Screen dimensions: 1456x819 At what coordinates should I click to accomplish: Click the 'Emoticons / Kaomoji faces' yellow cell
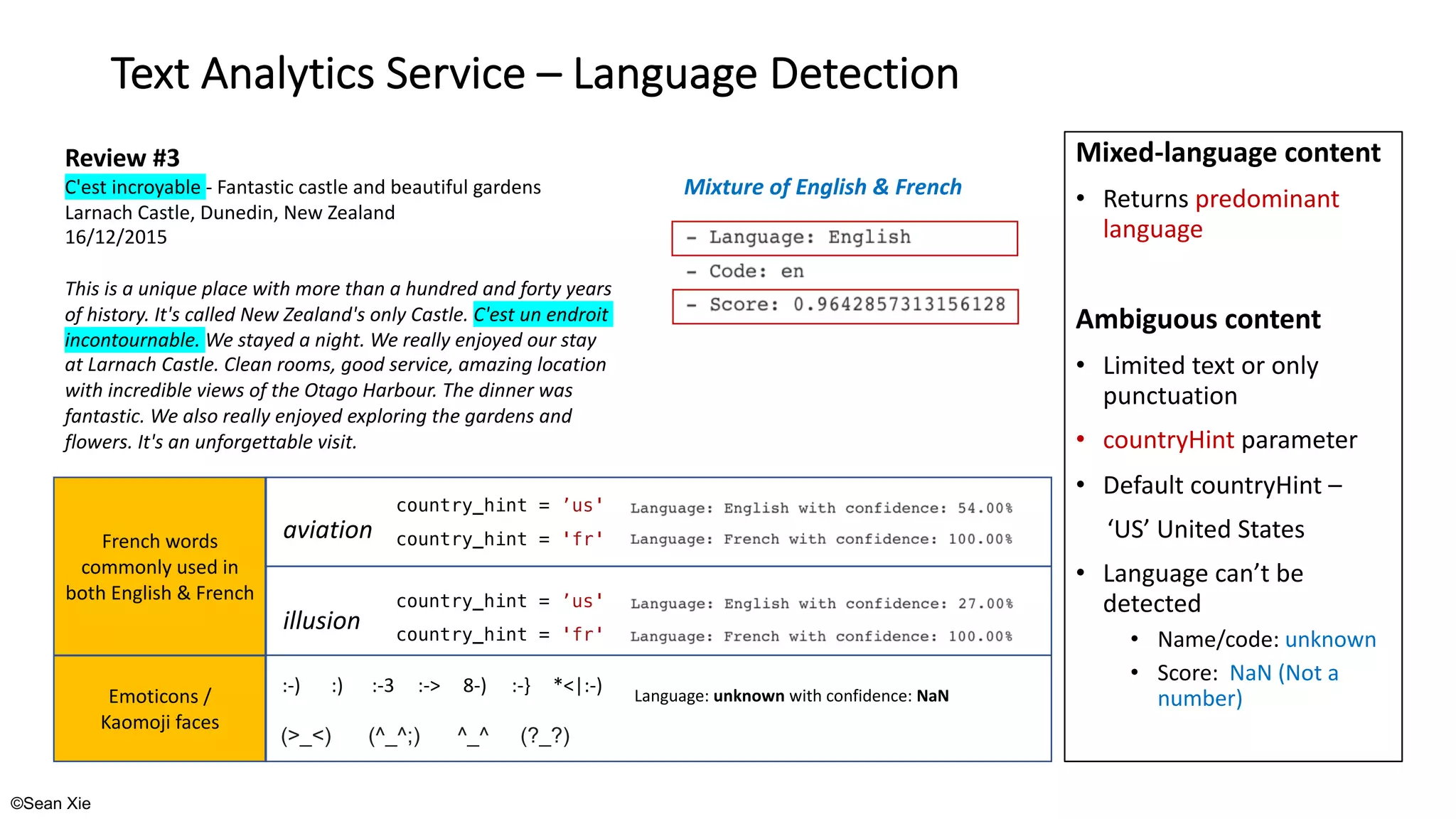[x=160, y=709]
